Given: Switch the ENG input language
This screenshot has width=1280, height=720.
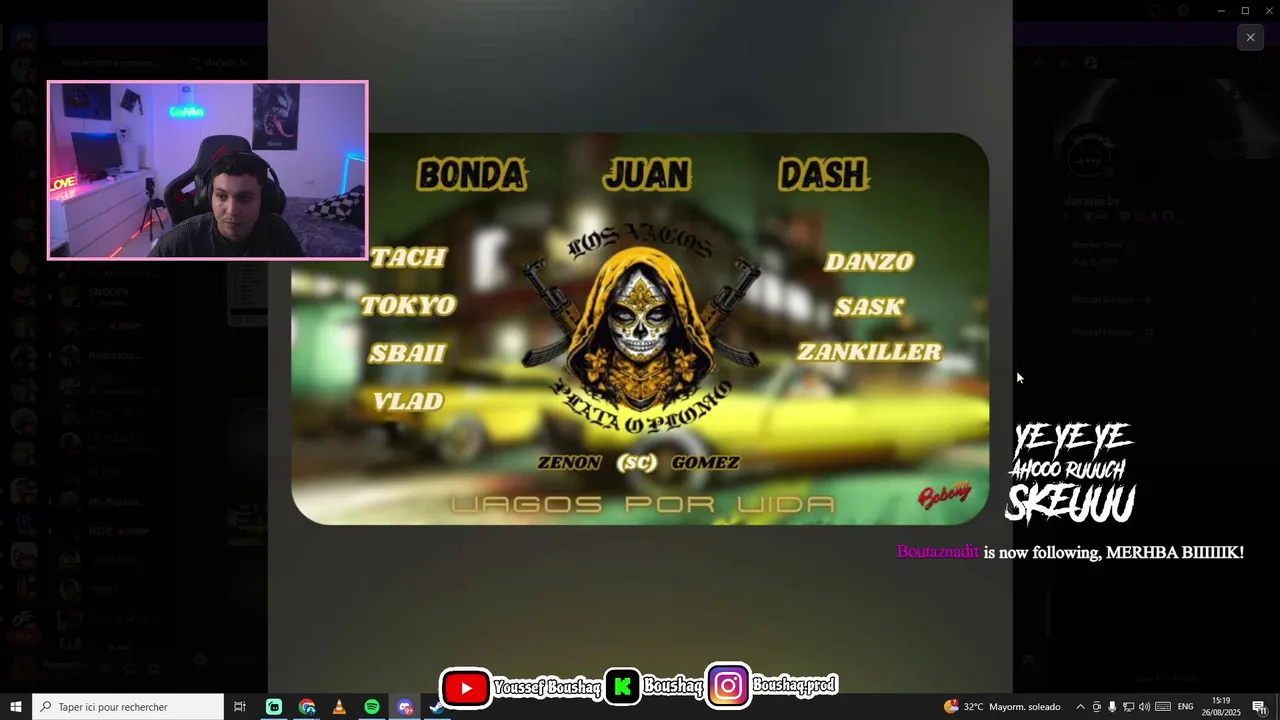Looking at the screenshot, I should coord(1186,707).
